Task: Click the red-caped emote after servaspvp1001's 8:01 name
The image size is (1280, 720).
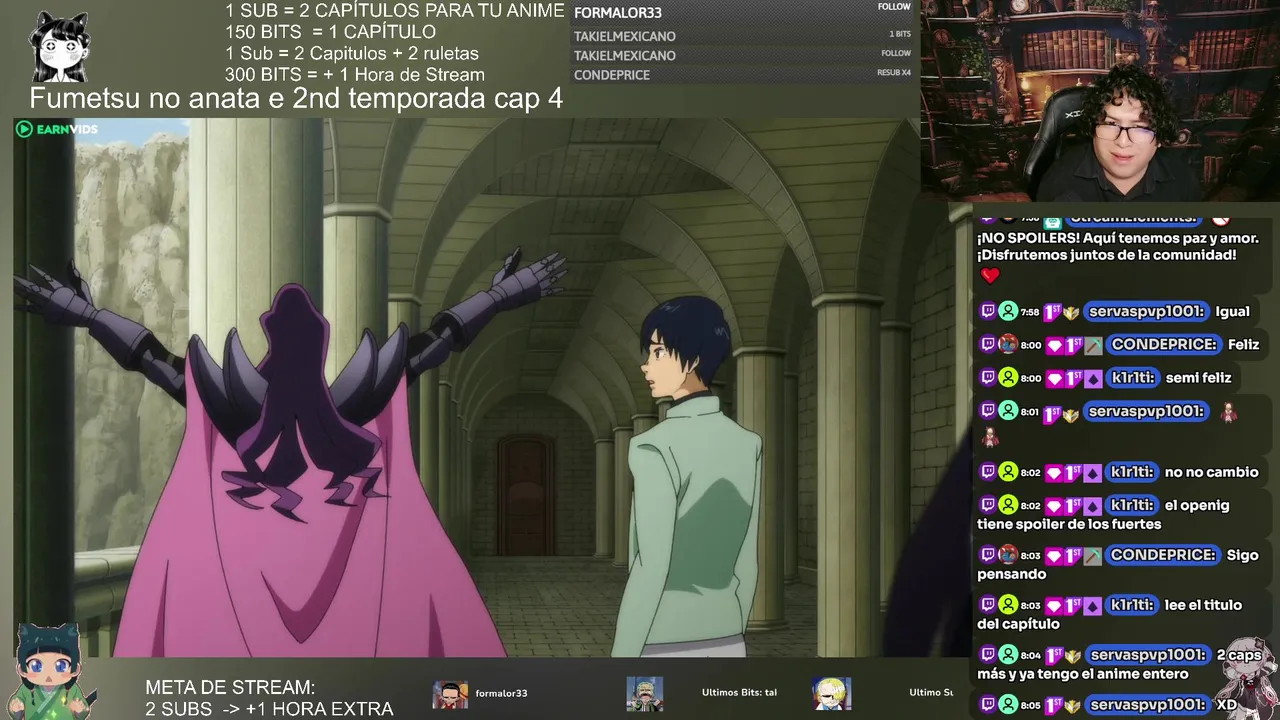Action: pyautogui.click(x=1230, y=412)
